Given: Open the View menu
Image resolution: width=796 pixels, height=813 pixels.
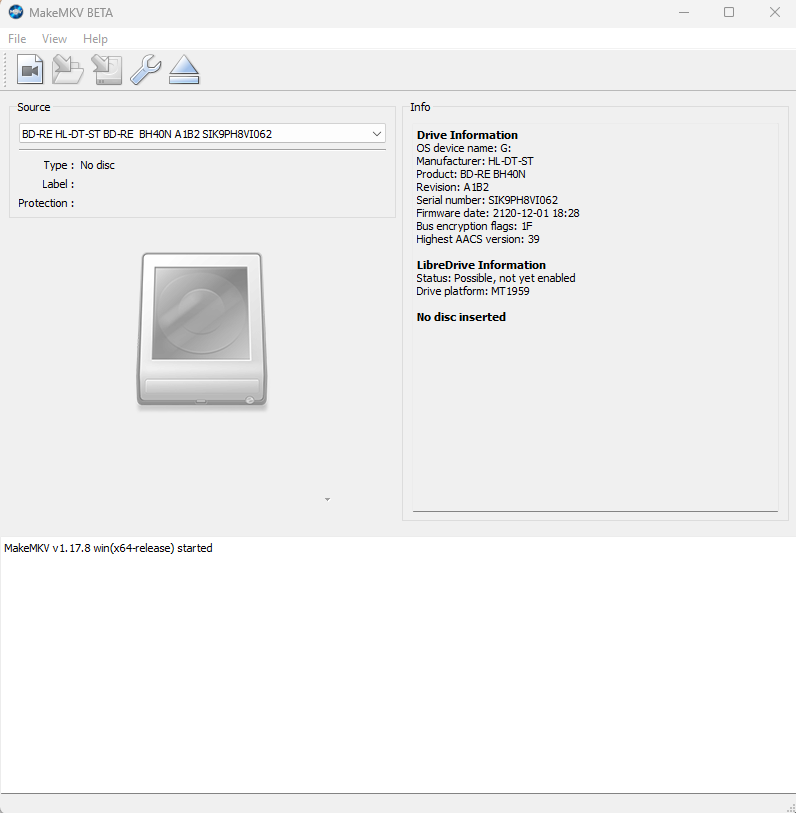Looking at the screenshot, I should [x=54, y=39].
